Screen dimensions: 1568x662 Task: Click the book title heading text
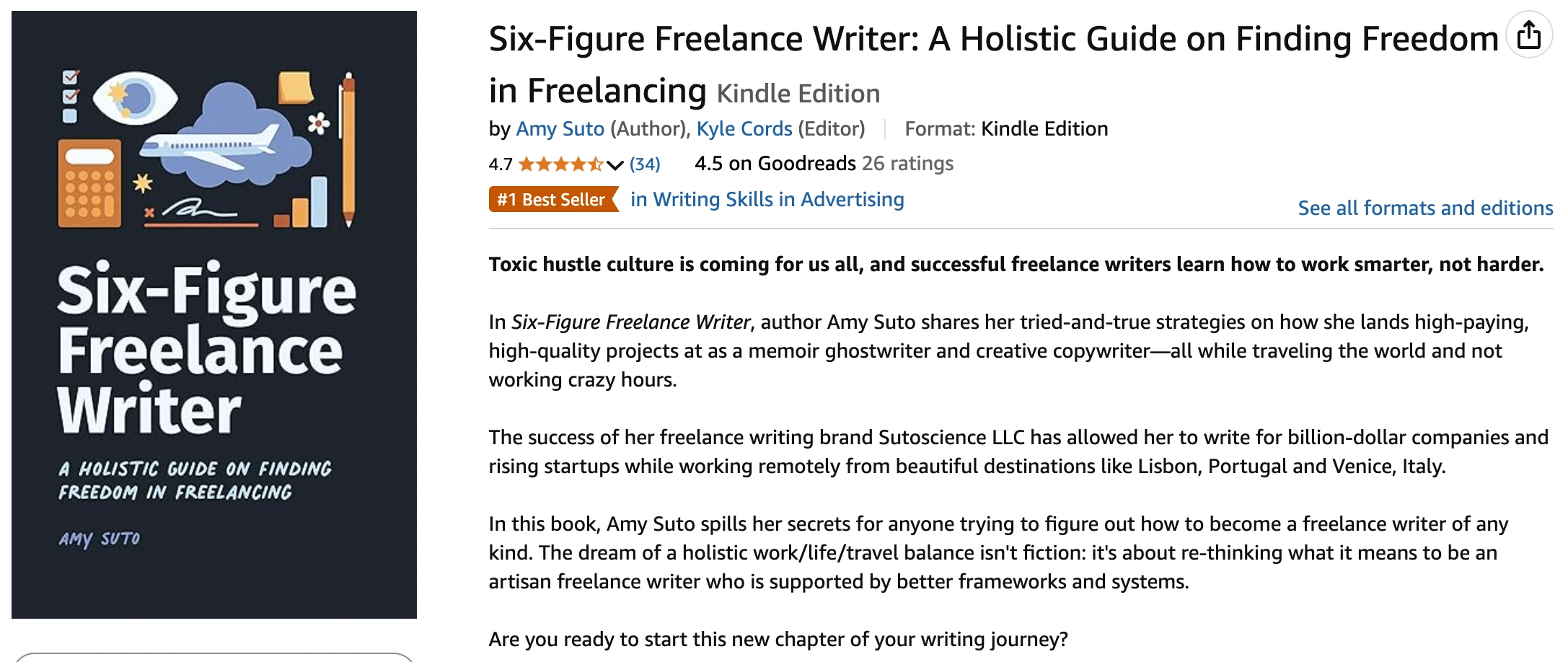(994, 65)
